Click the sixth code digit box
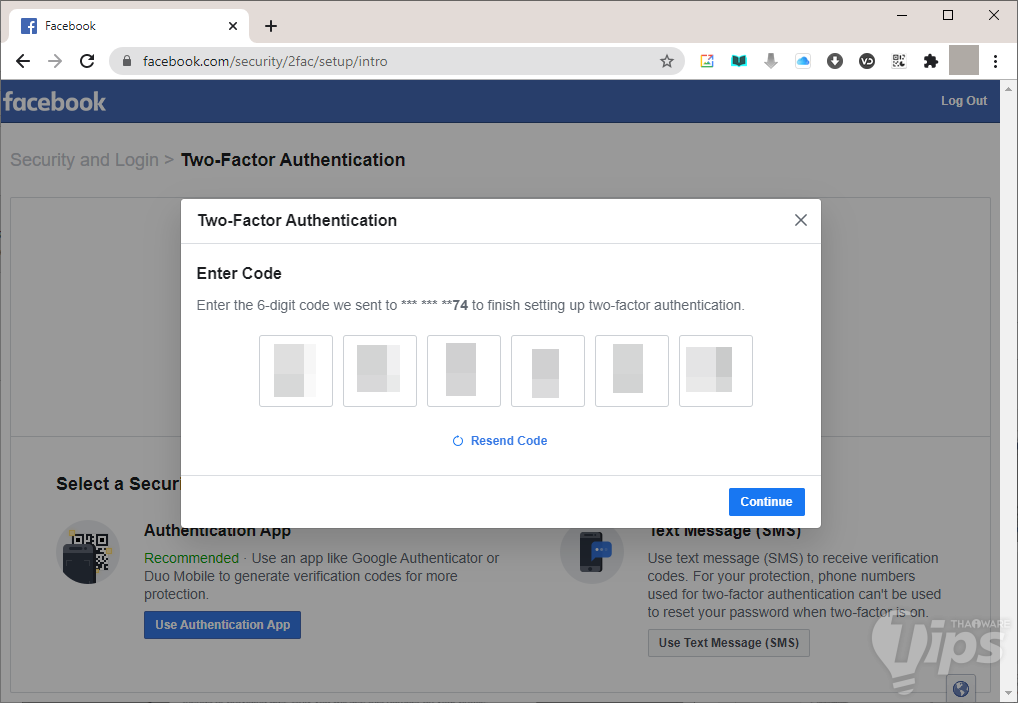Image resolution: width=1018 pixels, height=703 pixels. (715, 371)
